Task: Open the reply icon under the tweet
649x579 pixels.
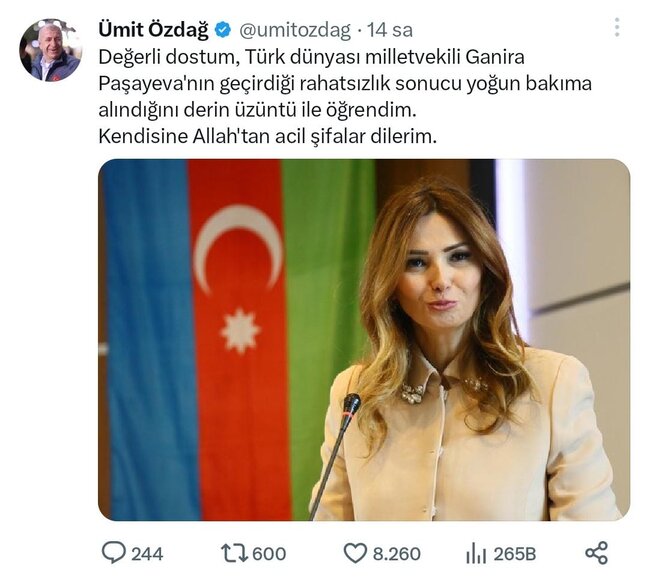Action: [x=113, y=552]
